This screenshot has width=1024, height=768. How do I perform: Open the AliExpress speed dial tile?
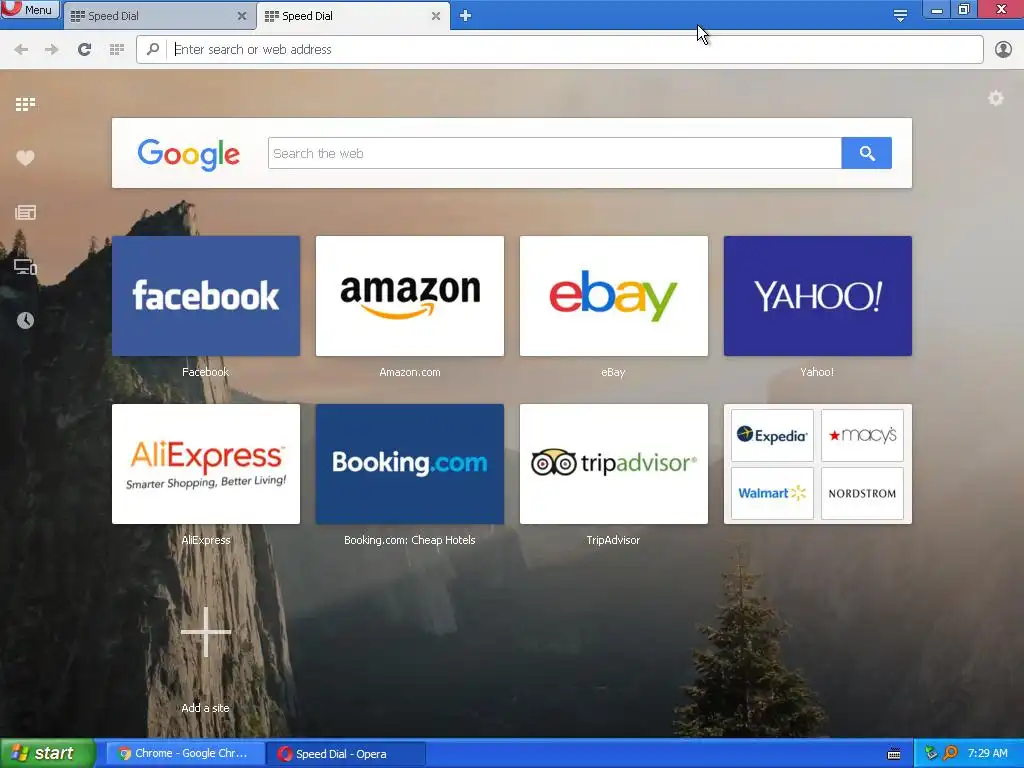coord(206,464)
